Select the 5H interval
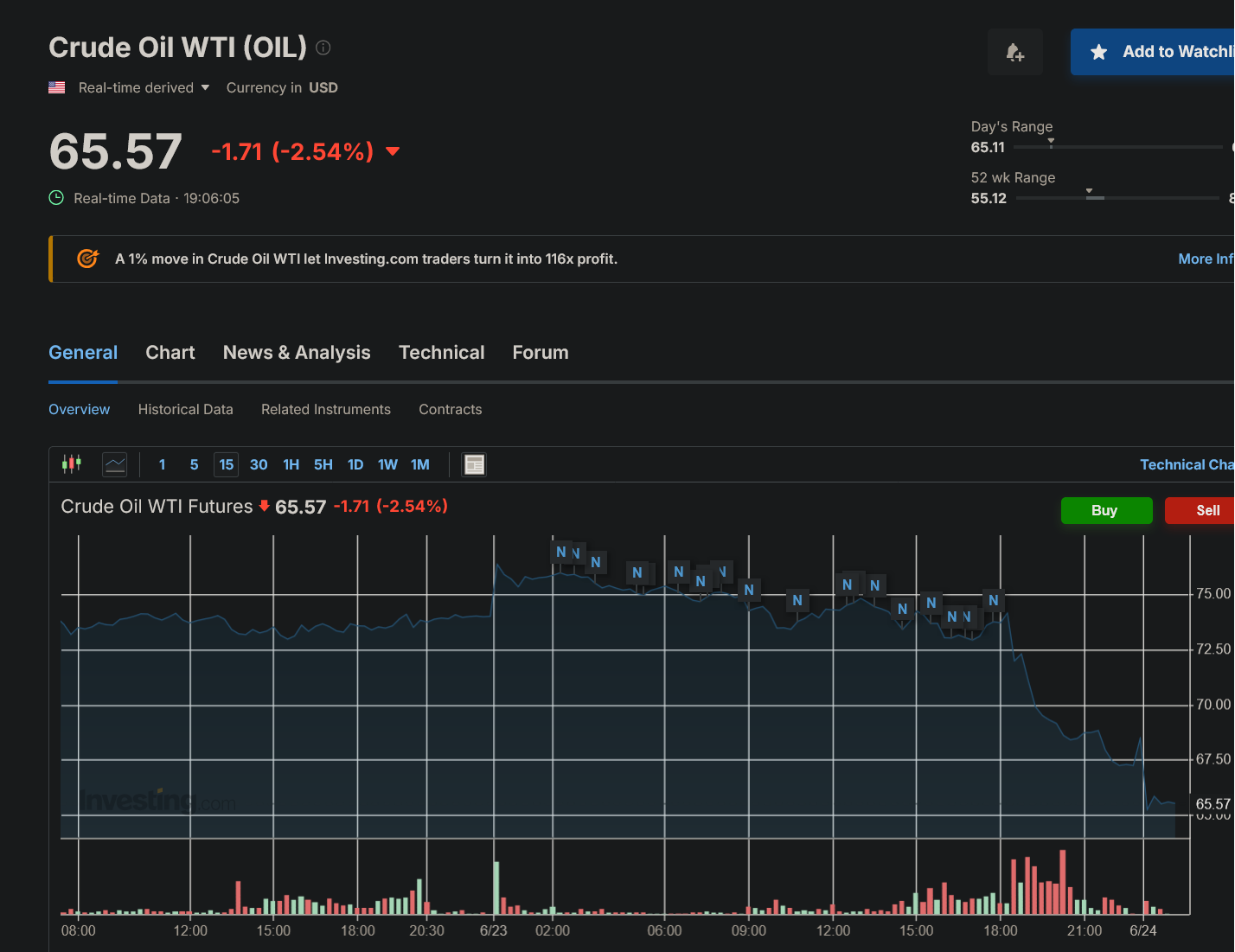 pyautogui.click(x=323, y=464)
